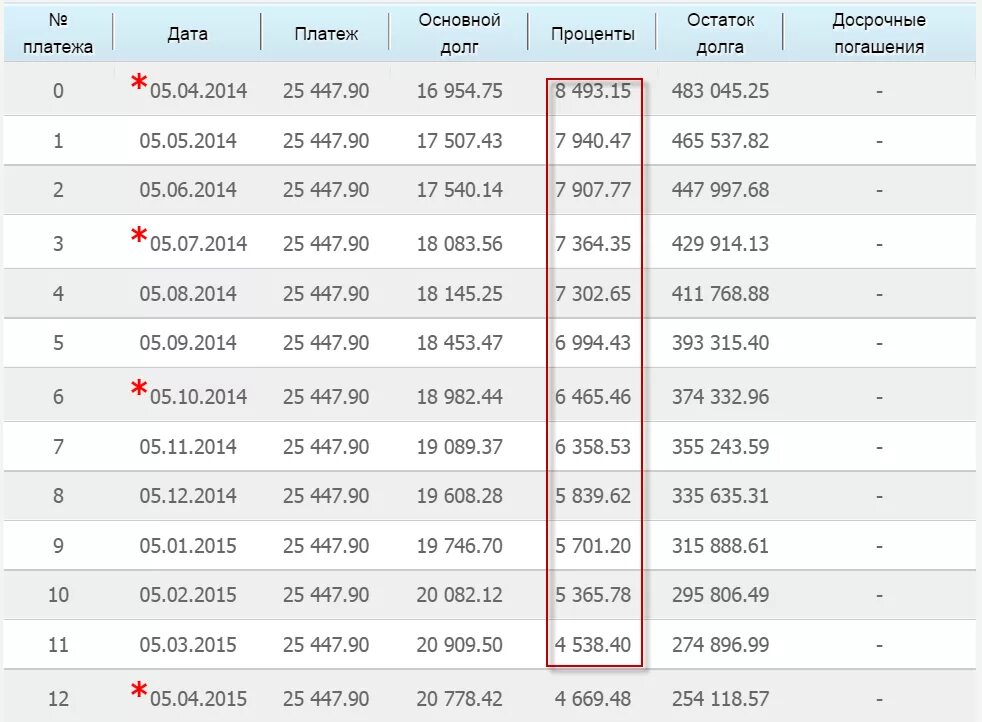The height and width of the screenshot is (722, 982).
Task: Click the red asterisk beside 05.04.2014
Action: (x=139, y=84)
